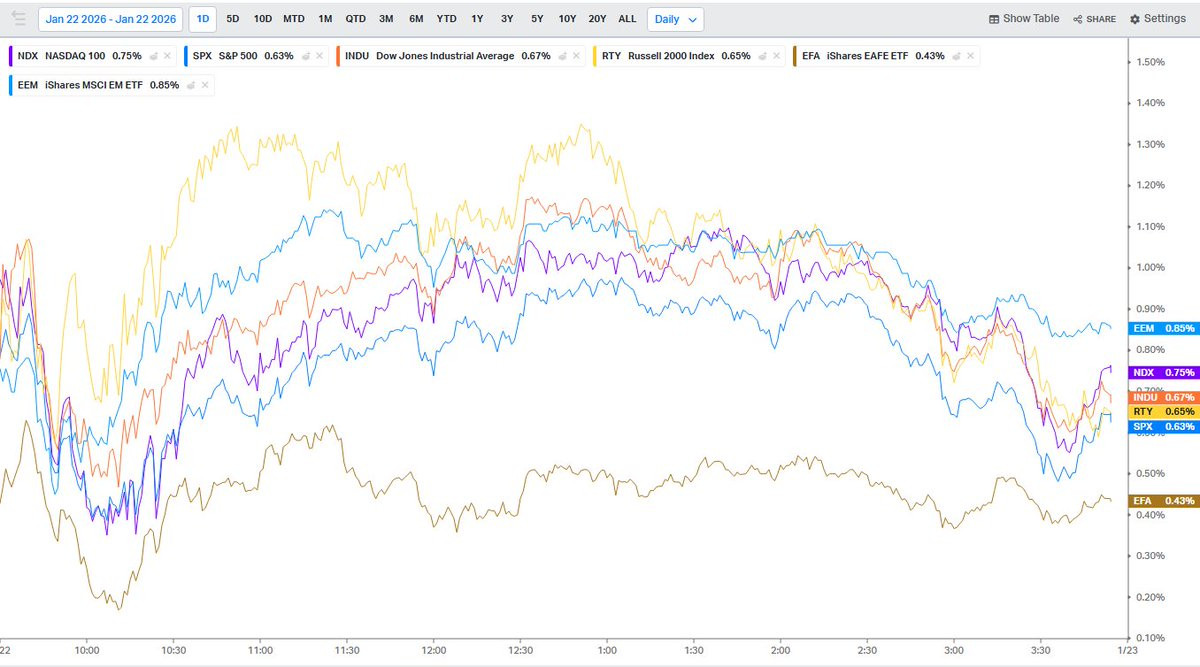Viewport: 1200px width, 667px height.
Task: Click the purple NDX color bar
Action: tap(10, 56)
